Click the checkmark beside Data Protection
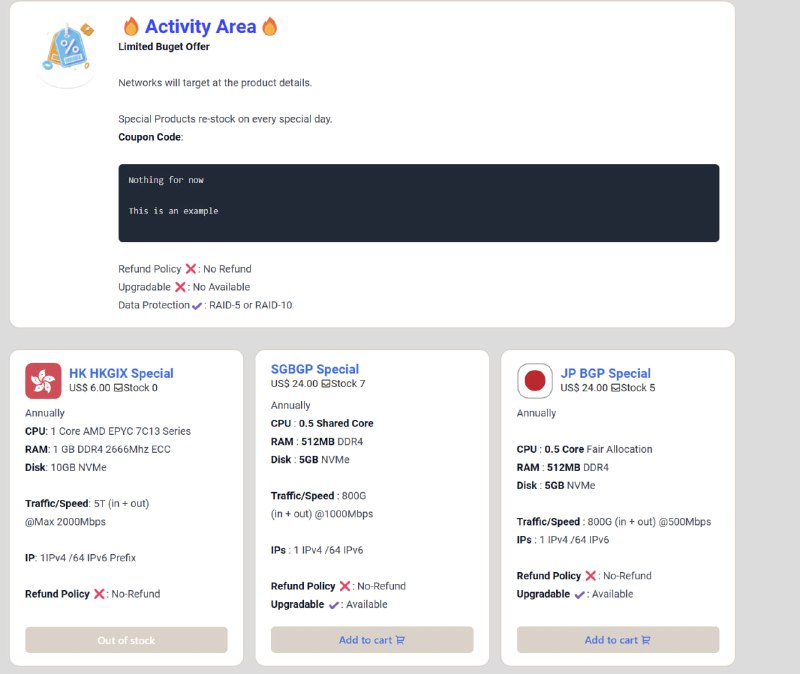Image resolution: width=800 pixels, height=674 pixels. (x=197, y=305)
